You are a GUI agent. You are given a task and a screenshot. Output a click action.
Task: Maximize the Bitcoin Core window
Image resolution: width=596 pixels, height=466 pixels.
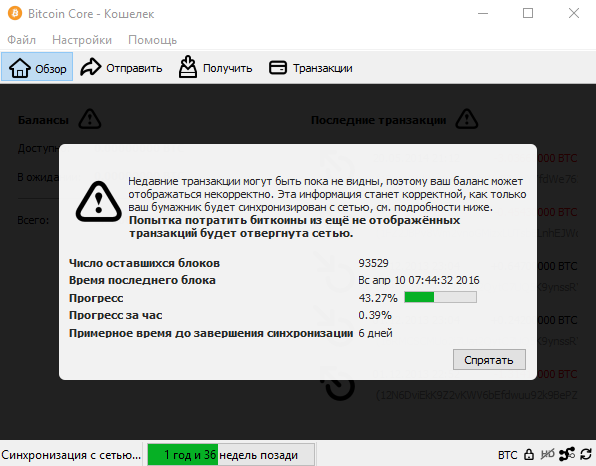[x=528, y=13]
